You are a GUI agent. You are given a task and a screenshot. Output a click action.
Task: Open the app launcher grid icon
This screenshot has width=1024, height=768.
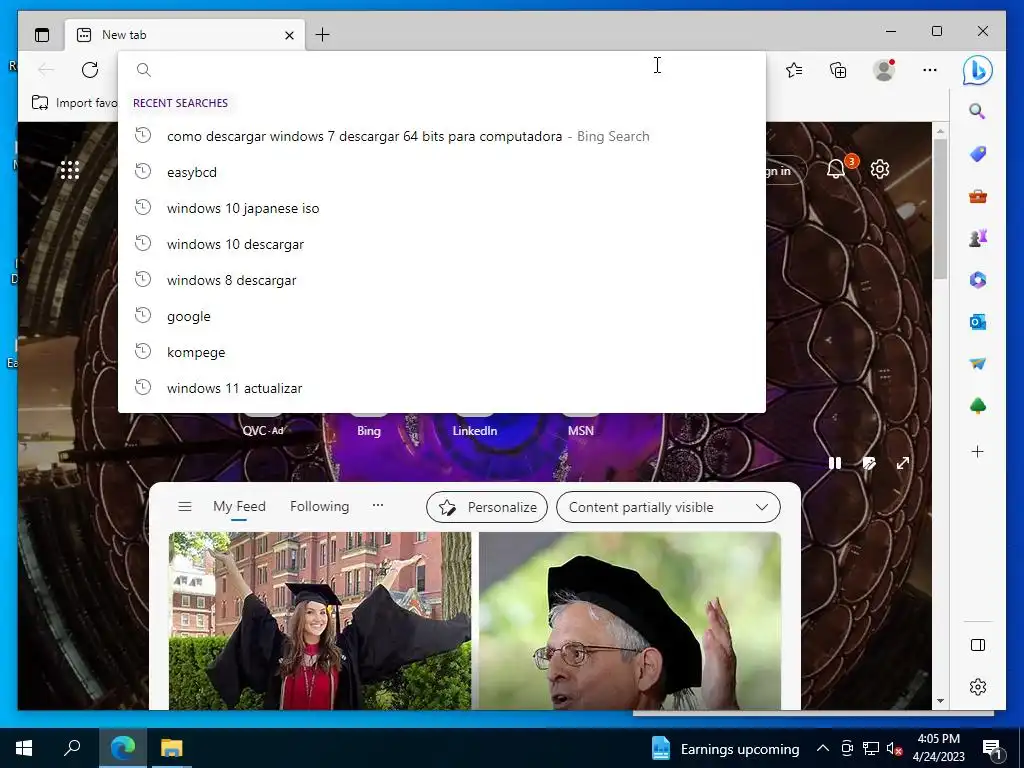point(70,170)
